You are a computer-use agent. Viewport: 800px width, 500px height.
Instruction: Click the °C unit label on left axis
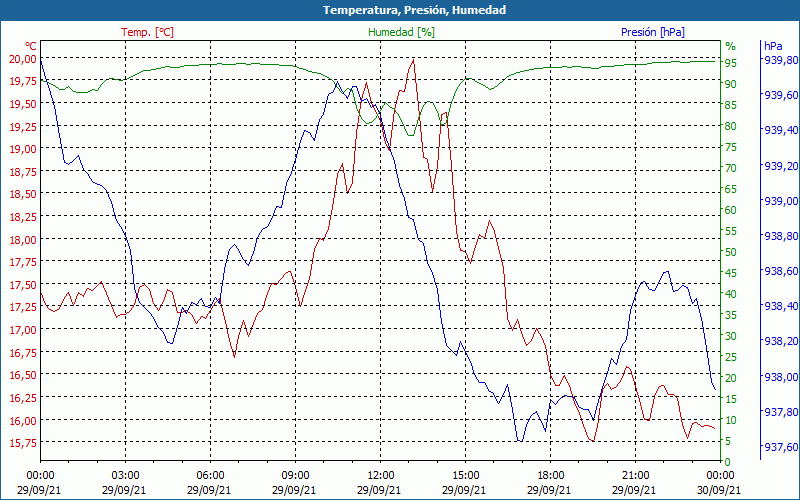point(31,46)
